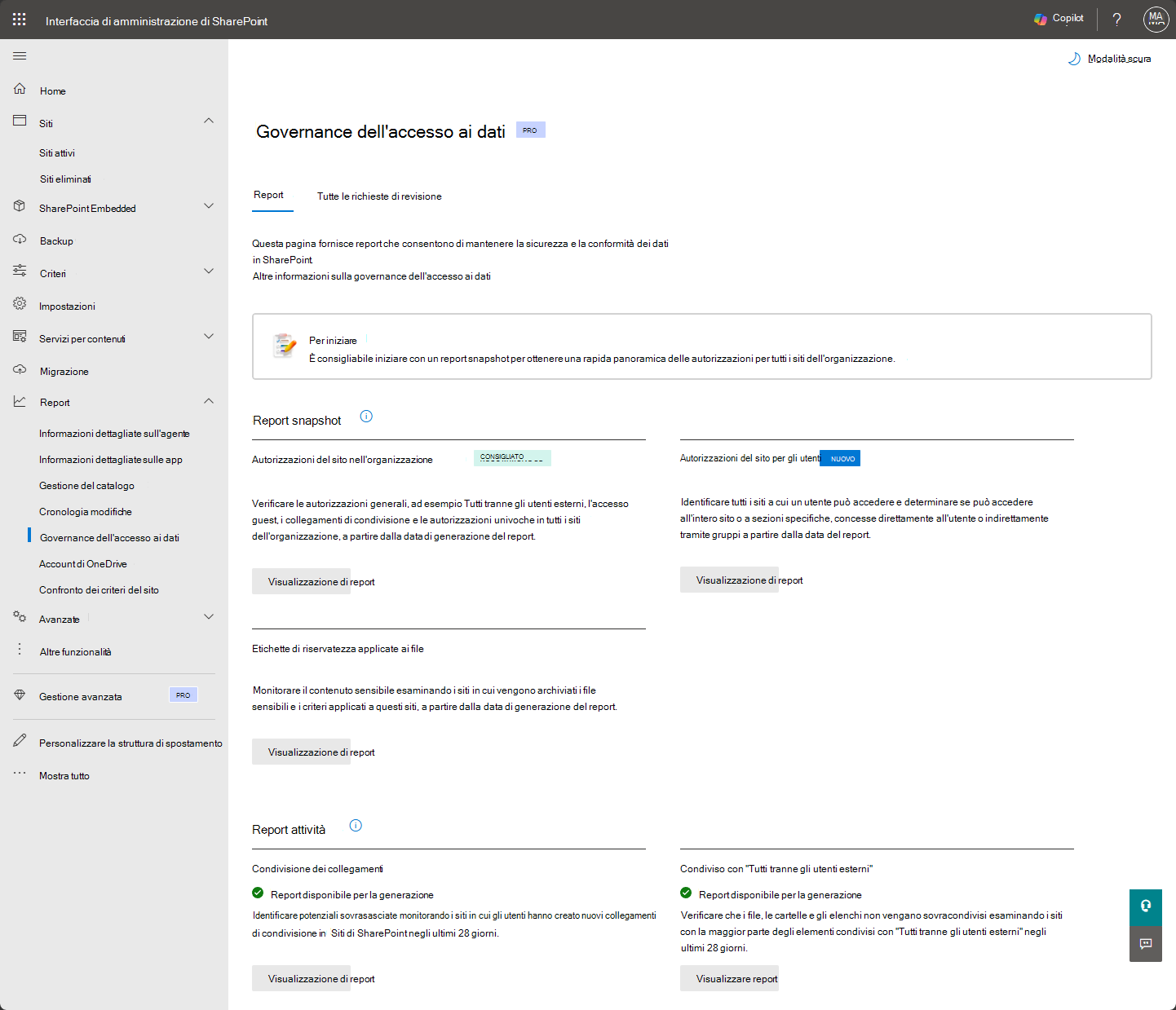Open Account di OneDrive
Screen dimensions: 1176x1010
tap(83, 564)
